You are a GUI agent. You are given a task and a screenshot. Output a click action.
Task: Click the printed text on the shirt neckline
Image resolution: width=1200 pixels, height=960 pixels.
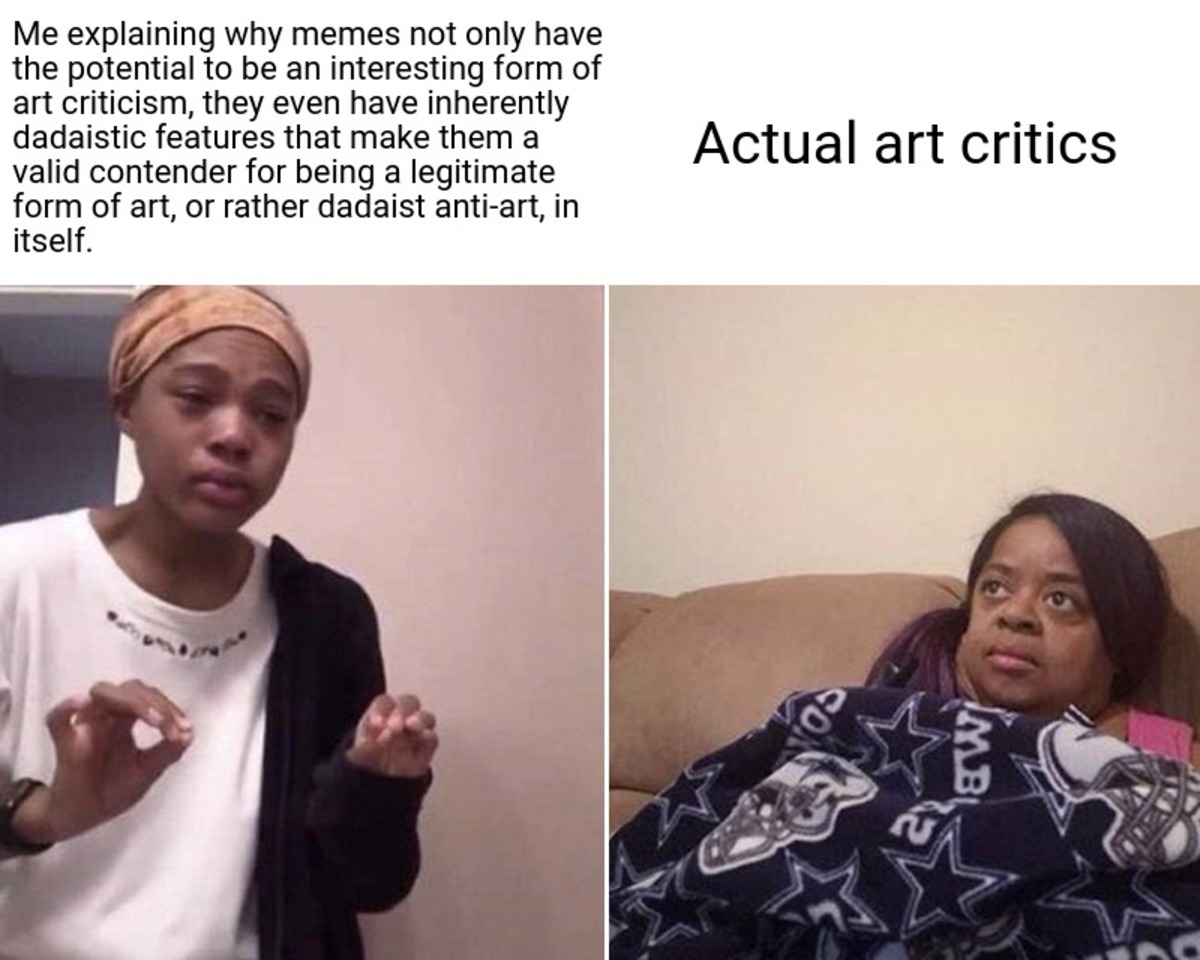pos(176,627)
